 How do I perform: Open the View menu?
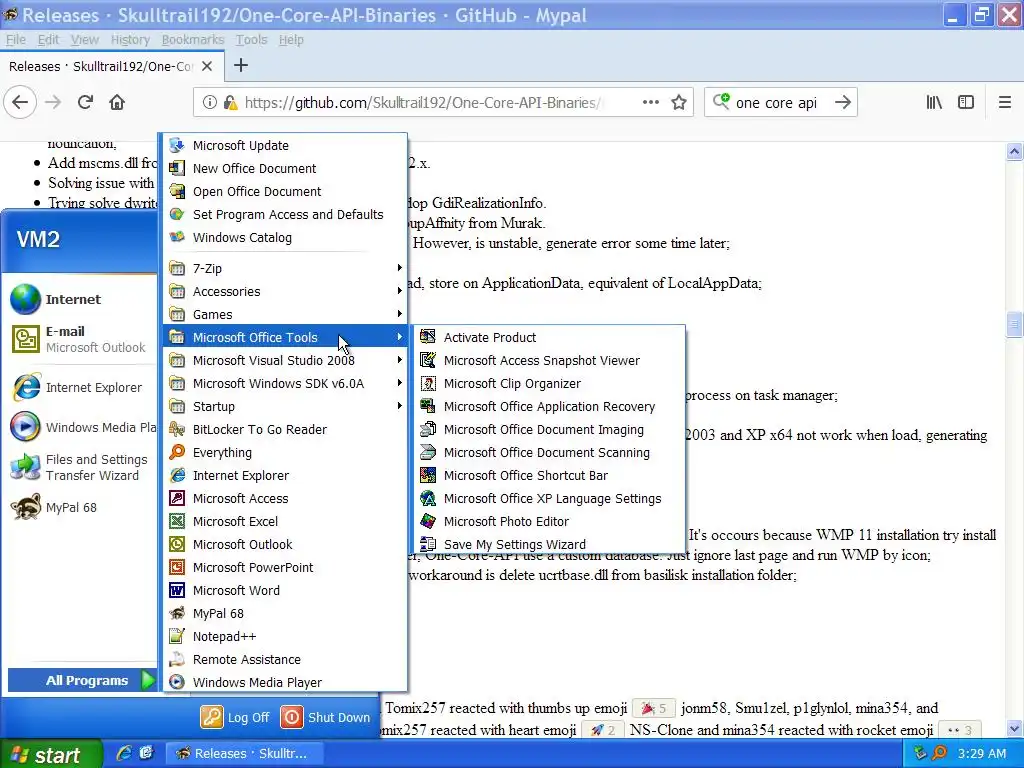tap(85, 40)
